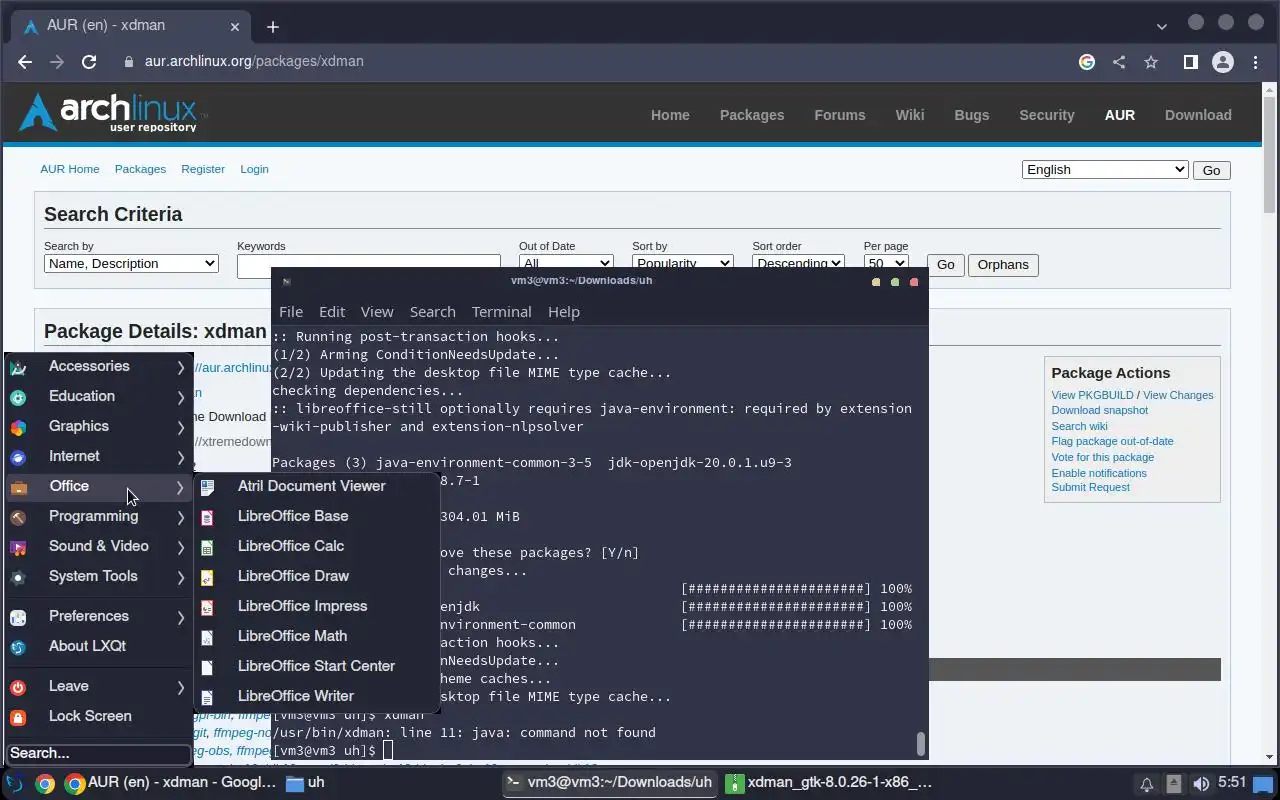Click the Internet category icon
Viewport: 1280px width, 800px height.
tap(18, 457)
